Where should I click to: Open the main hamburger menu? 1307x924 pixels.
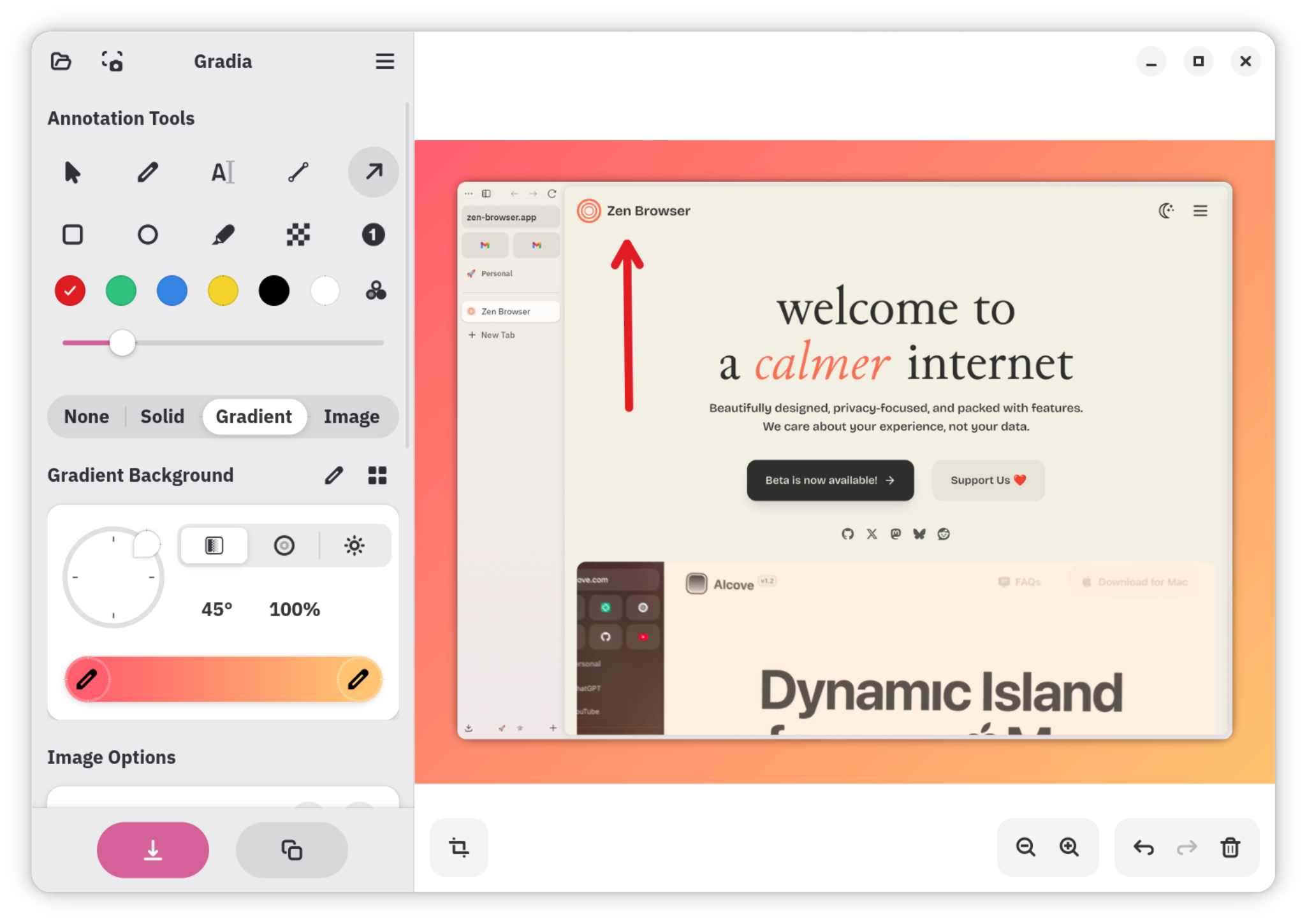(x=384, y=61)
